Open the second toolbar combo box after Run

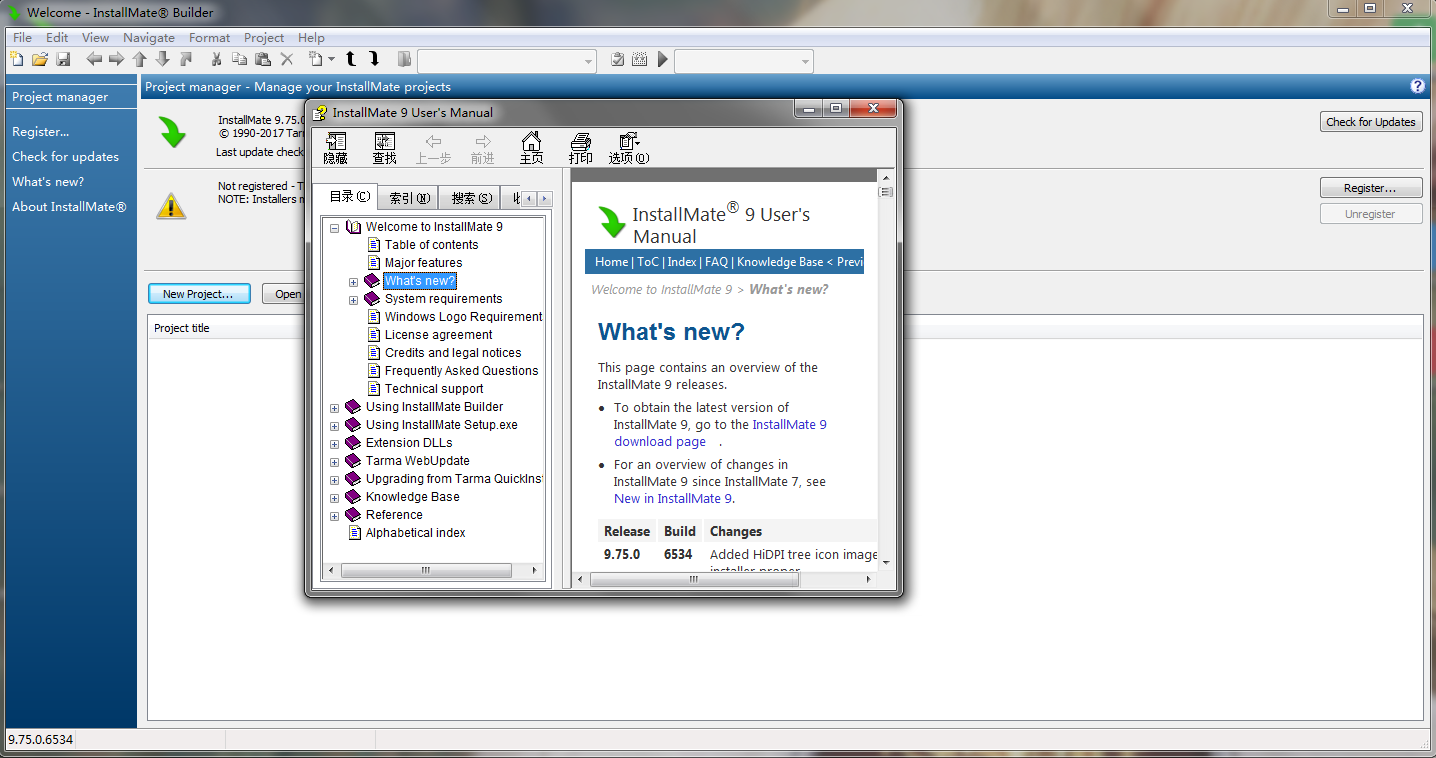744,61
